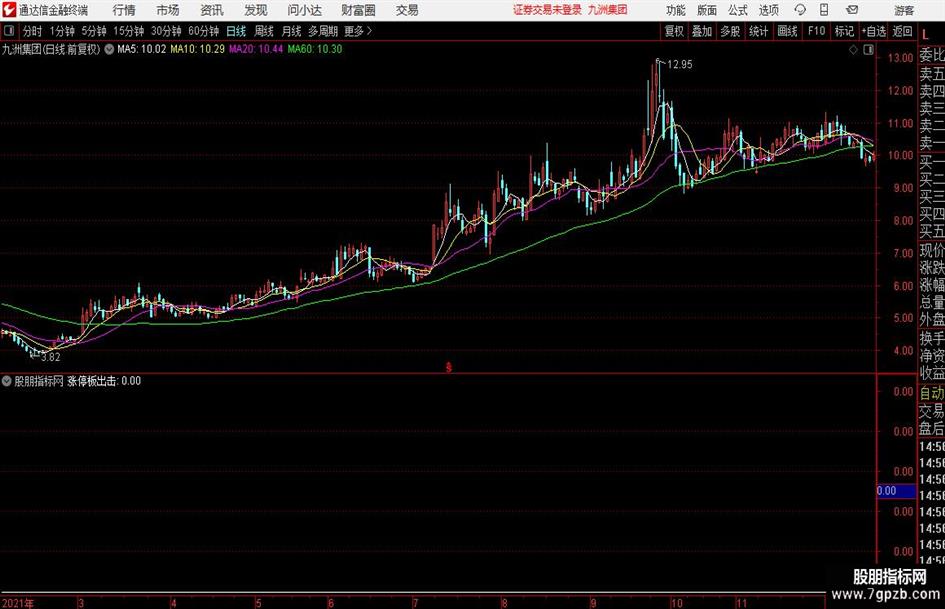Screen dimensions: 945x609
Task: Click the red S marker under chart
Action: pos(448,367)
